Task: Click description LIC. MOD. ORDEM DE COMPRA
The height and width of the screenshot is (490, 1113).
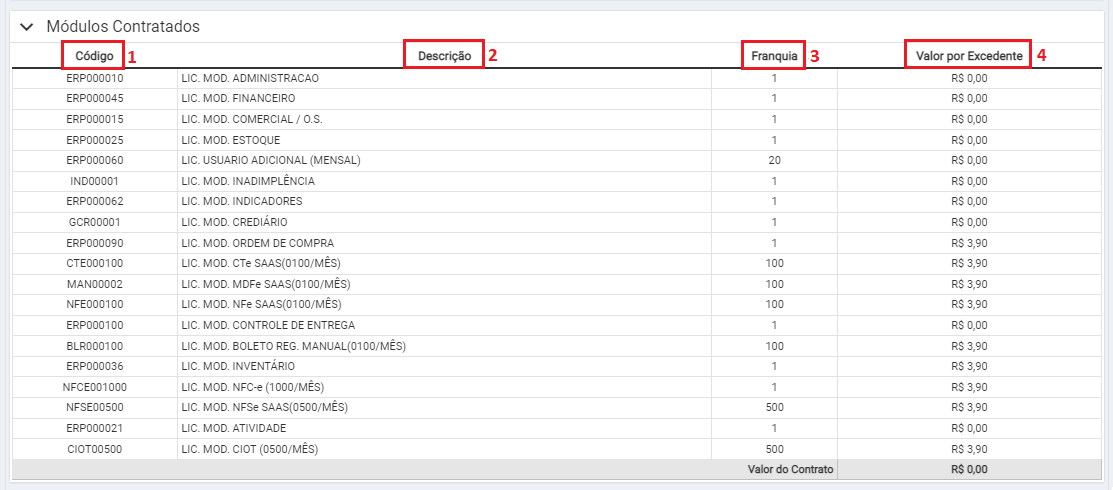Action: (258, 243)
